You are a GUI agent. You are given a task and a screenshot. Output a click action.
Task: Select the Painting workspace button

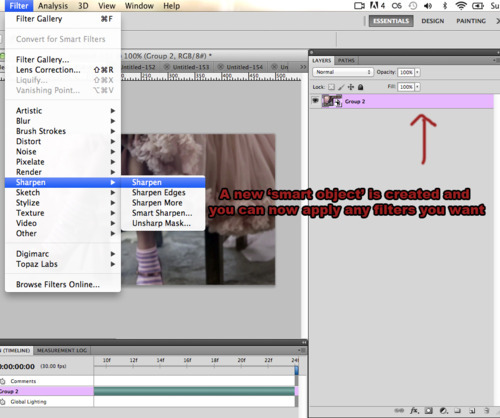(x=471, y=21)
